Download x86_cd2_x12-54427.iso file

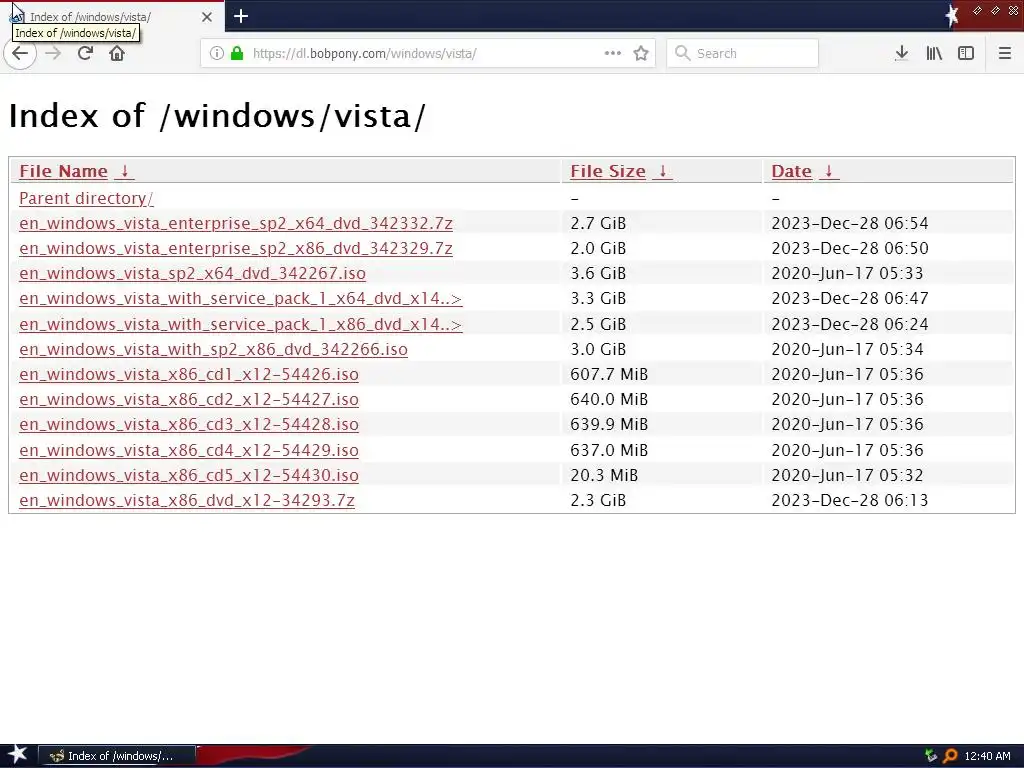click(189, 399)
